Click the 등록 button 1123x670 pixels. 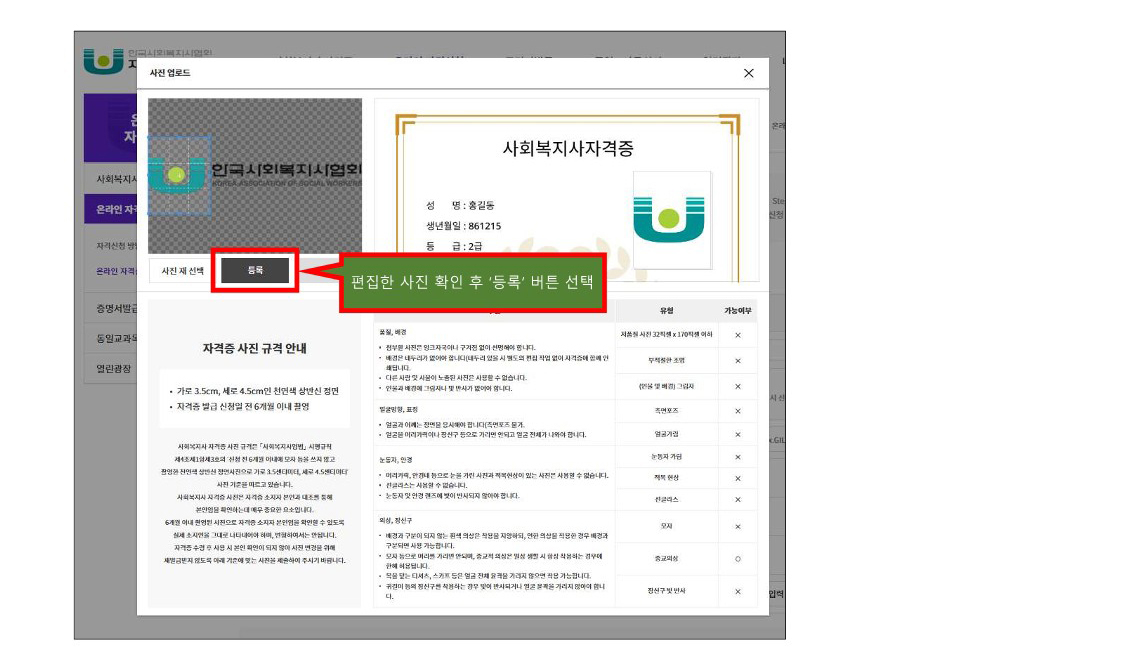click(x=255, y=270)
